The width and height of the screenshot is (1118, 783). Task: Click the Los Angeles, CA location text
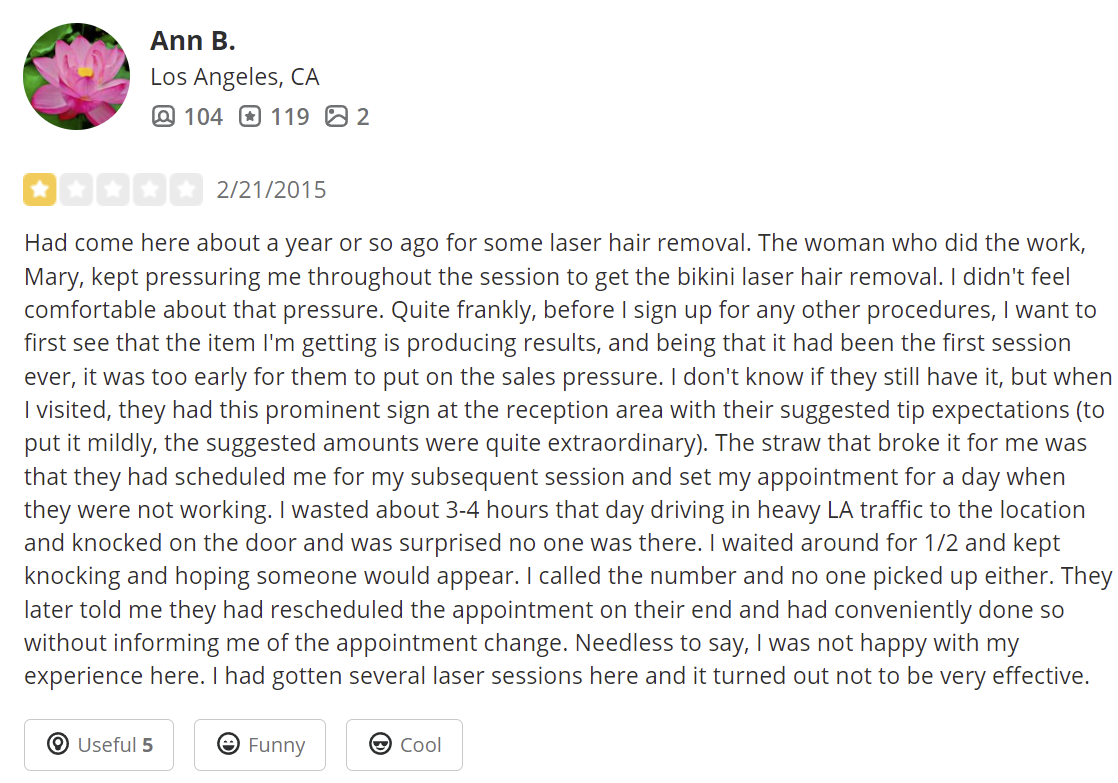click(235, 77)
